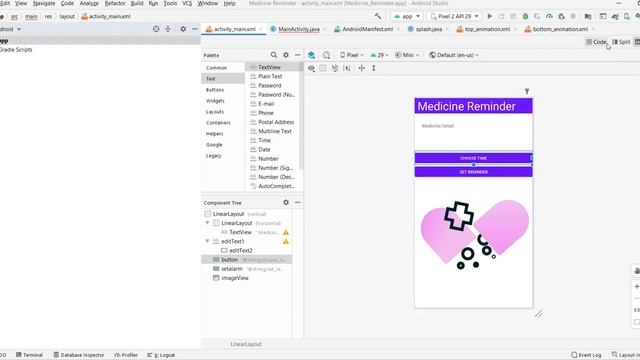Screen dimensions: 640x360
Task: Toggle the autoconnect icon beside the eye
Action: [x=323, y=68]
